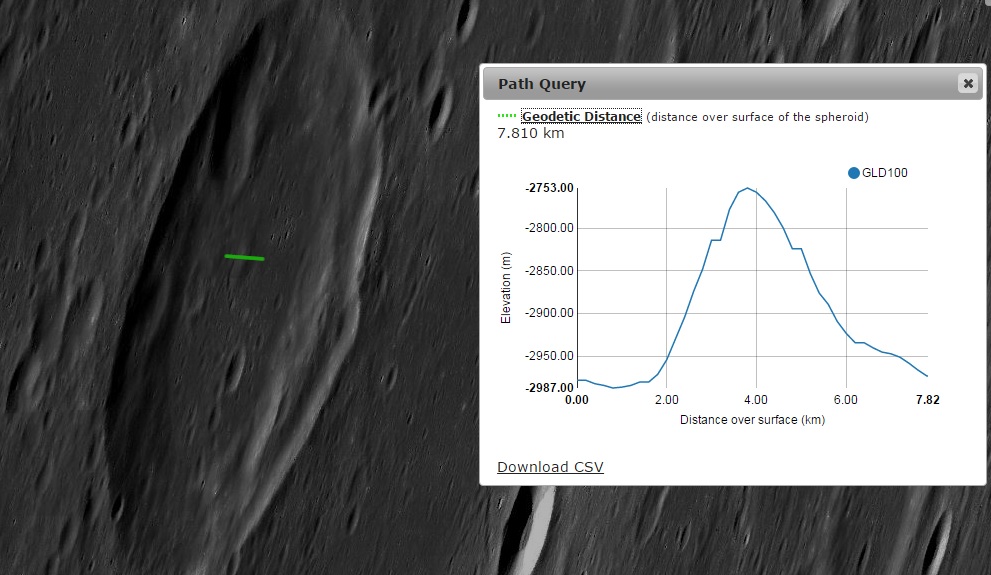Click the 0.00 start distance label
Screen dimensions: 991x575
pos(577,400)
